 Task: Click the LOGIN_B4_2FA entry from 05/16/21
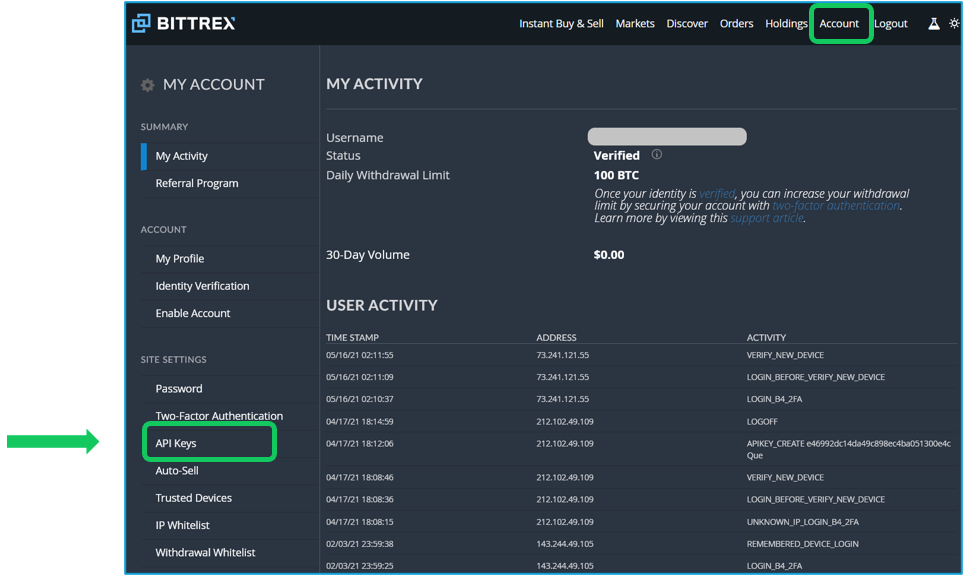pyautogui.click(x=774, y=399)
